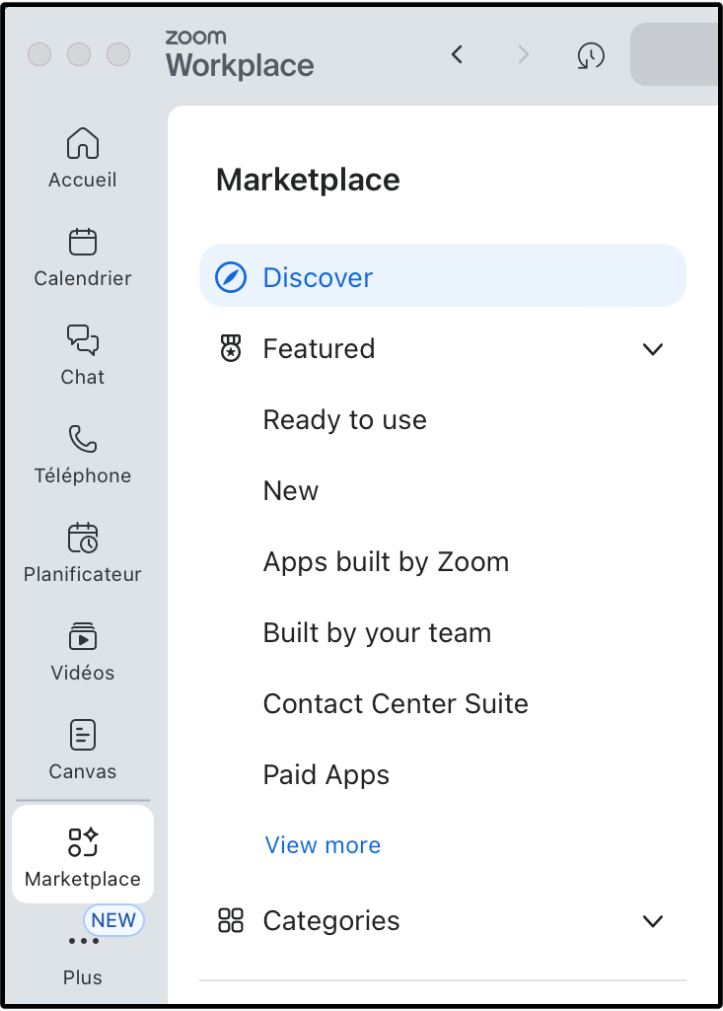This screenshot has height=1011, width=723.
Task: Click the Categories label
Action: pos(332,921)
